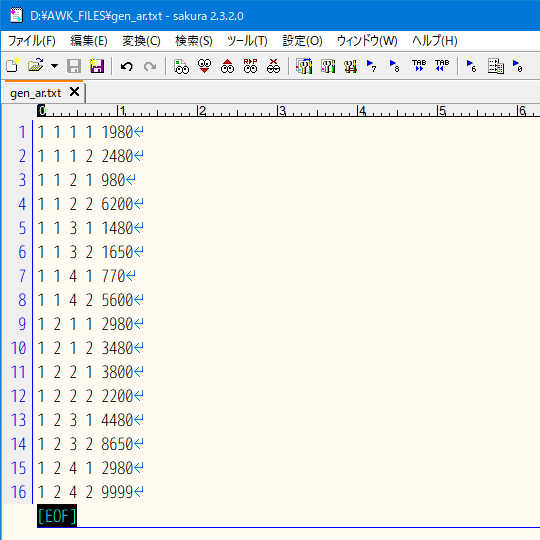Expand the recent files dropdown arrow
This screenshot has height=540, width=540.
[54, 65]
